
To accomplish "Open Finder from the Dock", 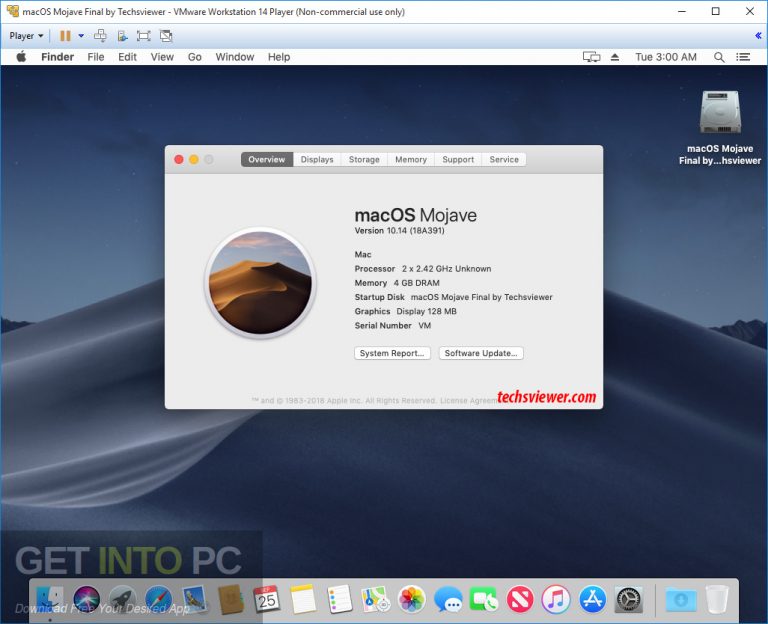I will tap(50, 599).
